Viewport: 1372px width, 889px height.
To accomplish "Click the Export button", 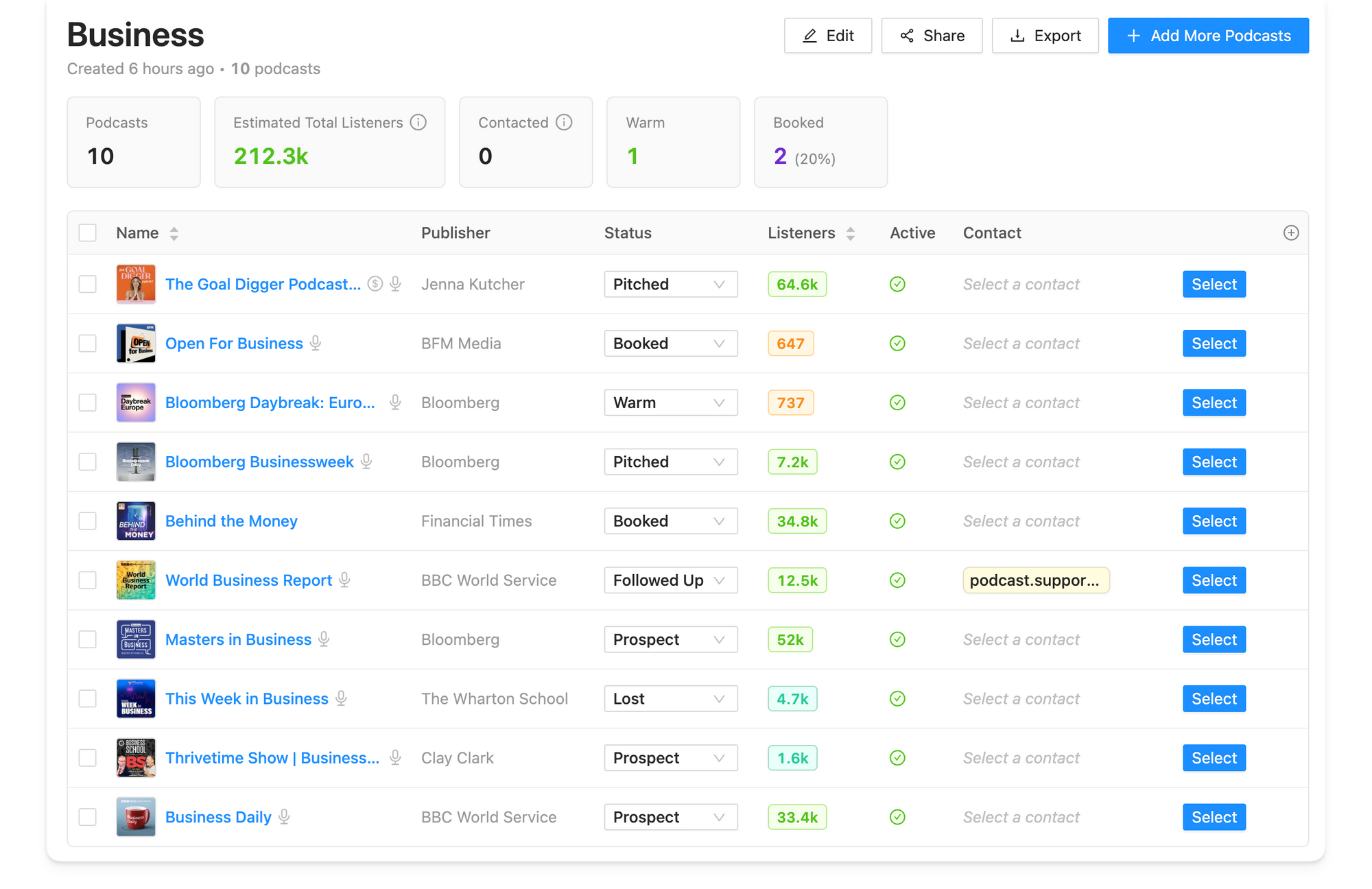I will [x=1045, y=36].
